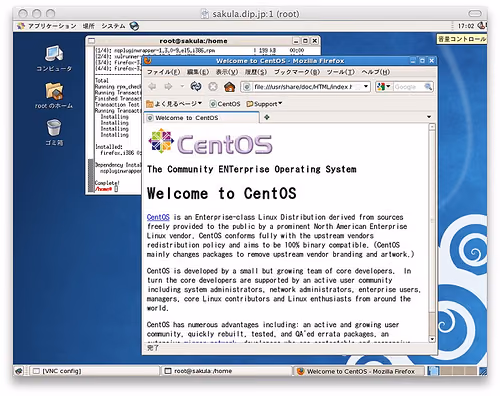The width and height of the screenshot is (500, 396).
Task: Focus the Firefox address bar
Action: click(x=305, y=87)
